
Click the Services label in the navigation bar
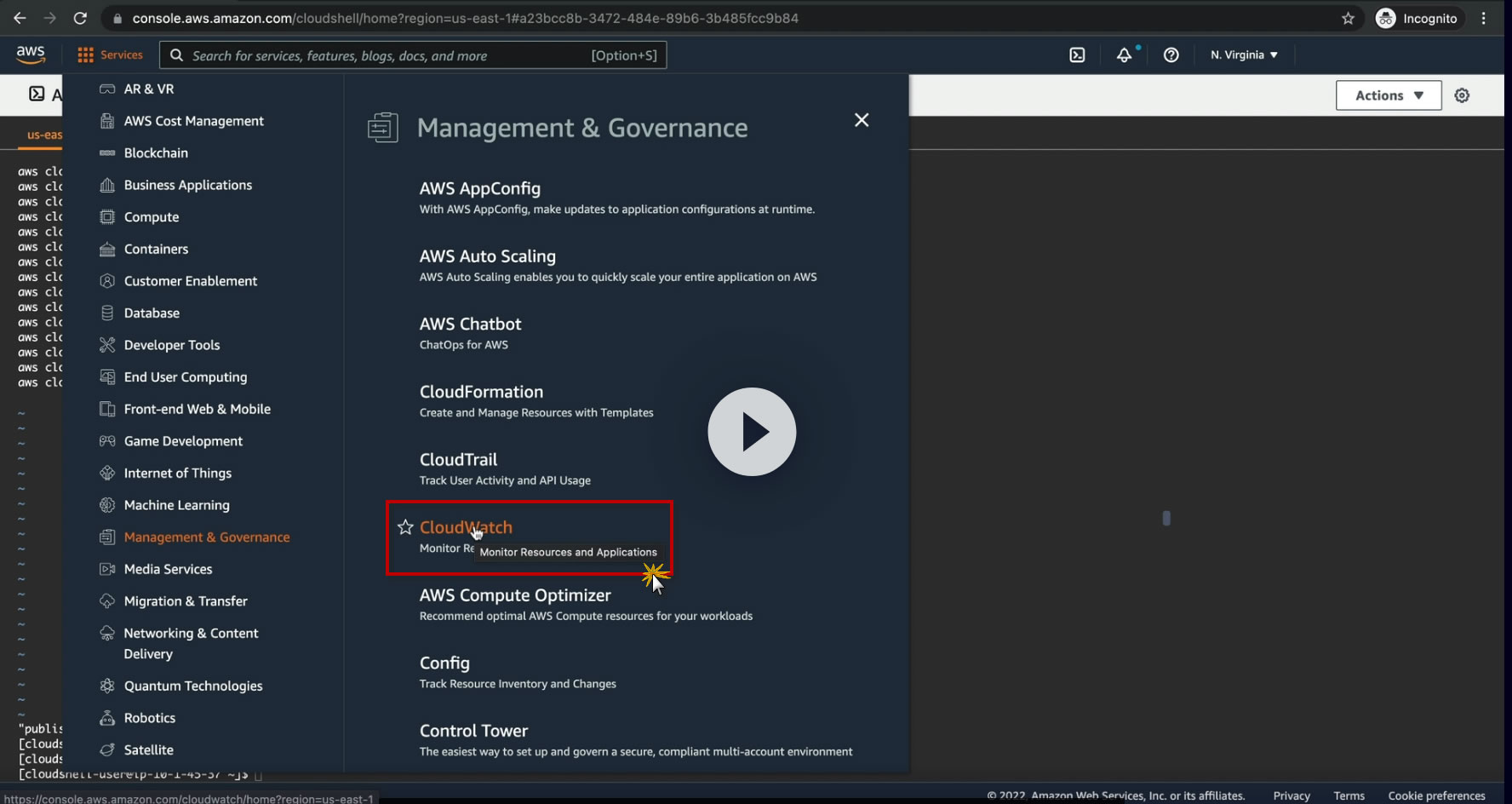[x=122, y=55]
